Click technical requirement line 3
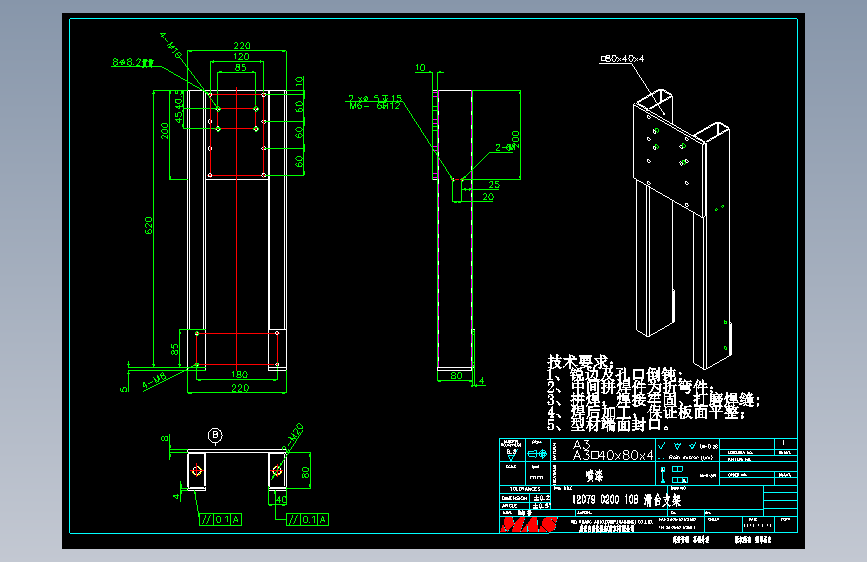The image size is (867, 562). [x=654, y=400]
